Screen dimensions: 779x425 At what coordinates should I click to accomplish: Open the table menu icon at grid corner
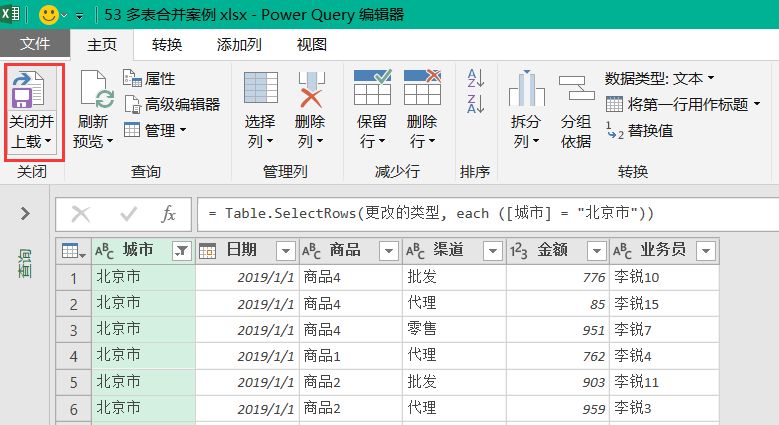point(73,251)
